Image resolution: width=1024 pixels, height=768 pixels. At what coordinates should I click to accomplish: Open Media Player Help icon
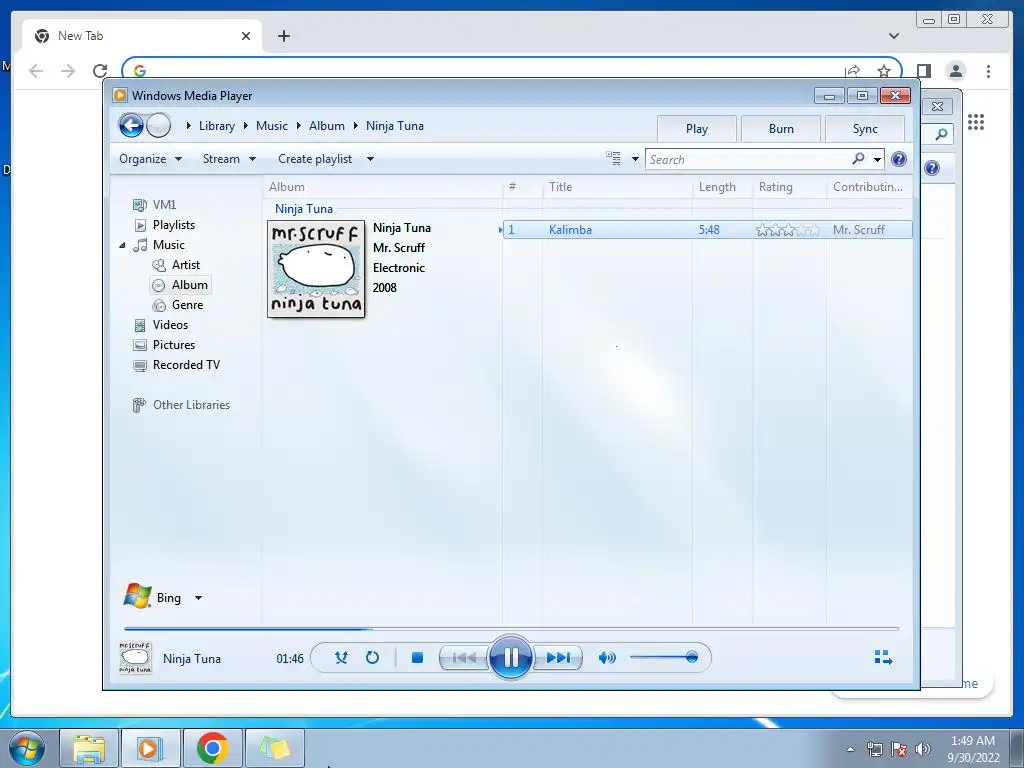click(899, 159)
